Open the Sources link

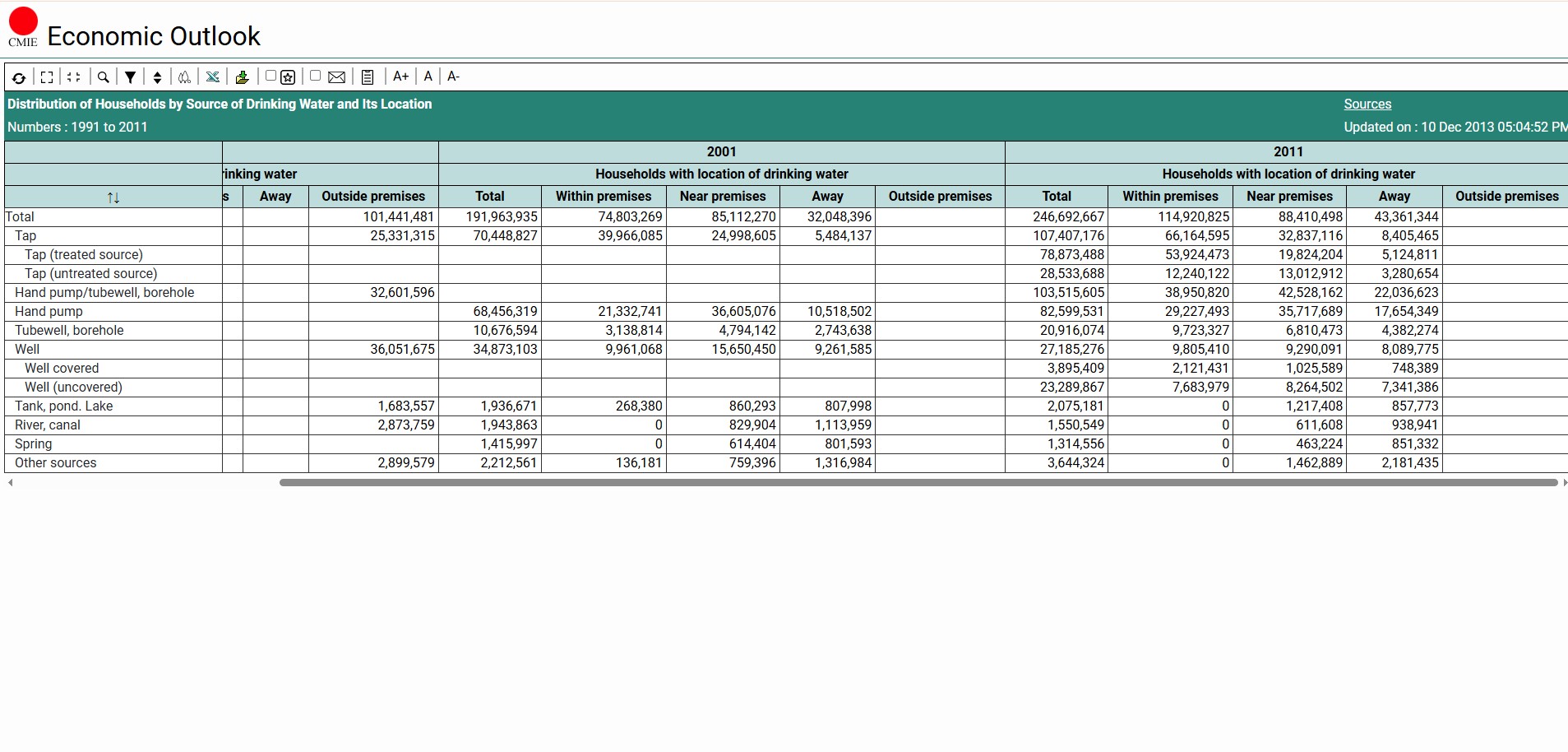click(1367, 104)
